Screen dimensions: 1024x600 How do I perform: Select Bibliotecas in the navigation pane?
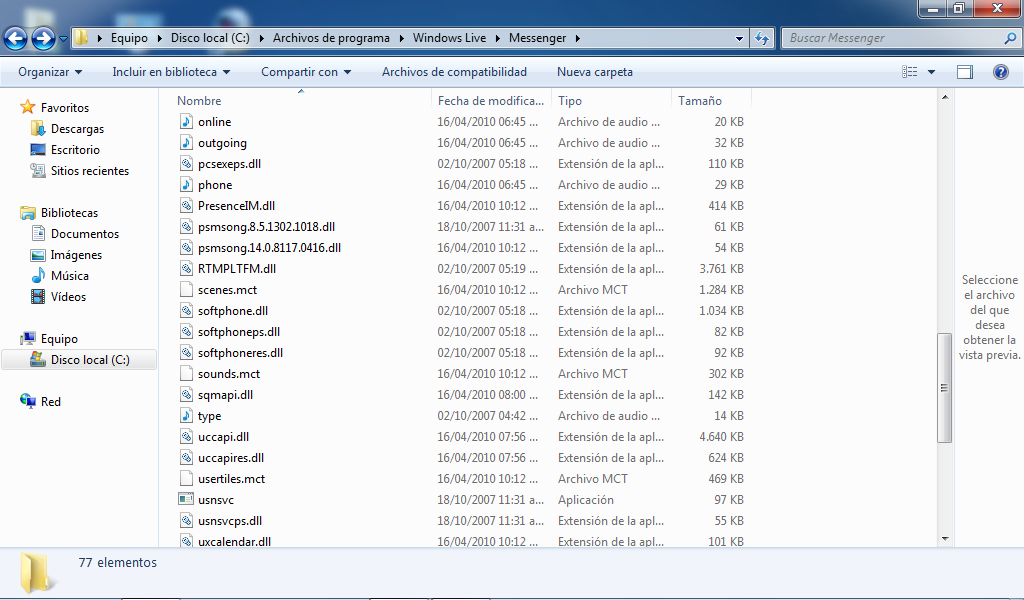click(69, 213)
